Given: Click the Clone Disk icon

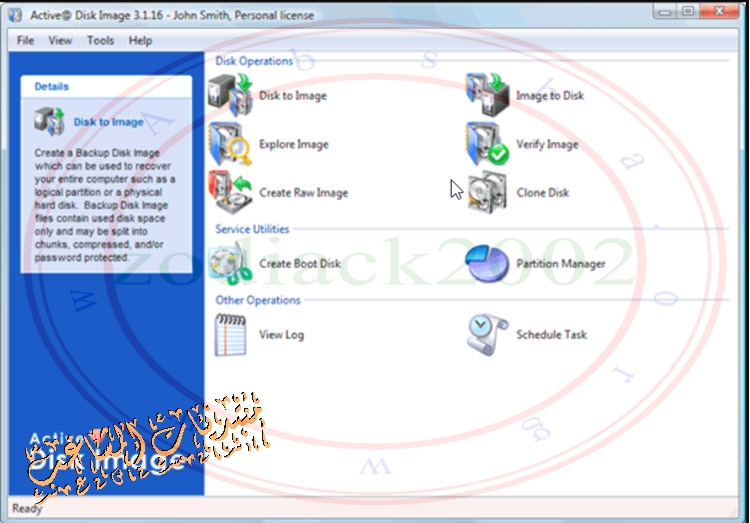Looking at the screenshot, I should [x=487, y=192].
